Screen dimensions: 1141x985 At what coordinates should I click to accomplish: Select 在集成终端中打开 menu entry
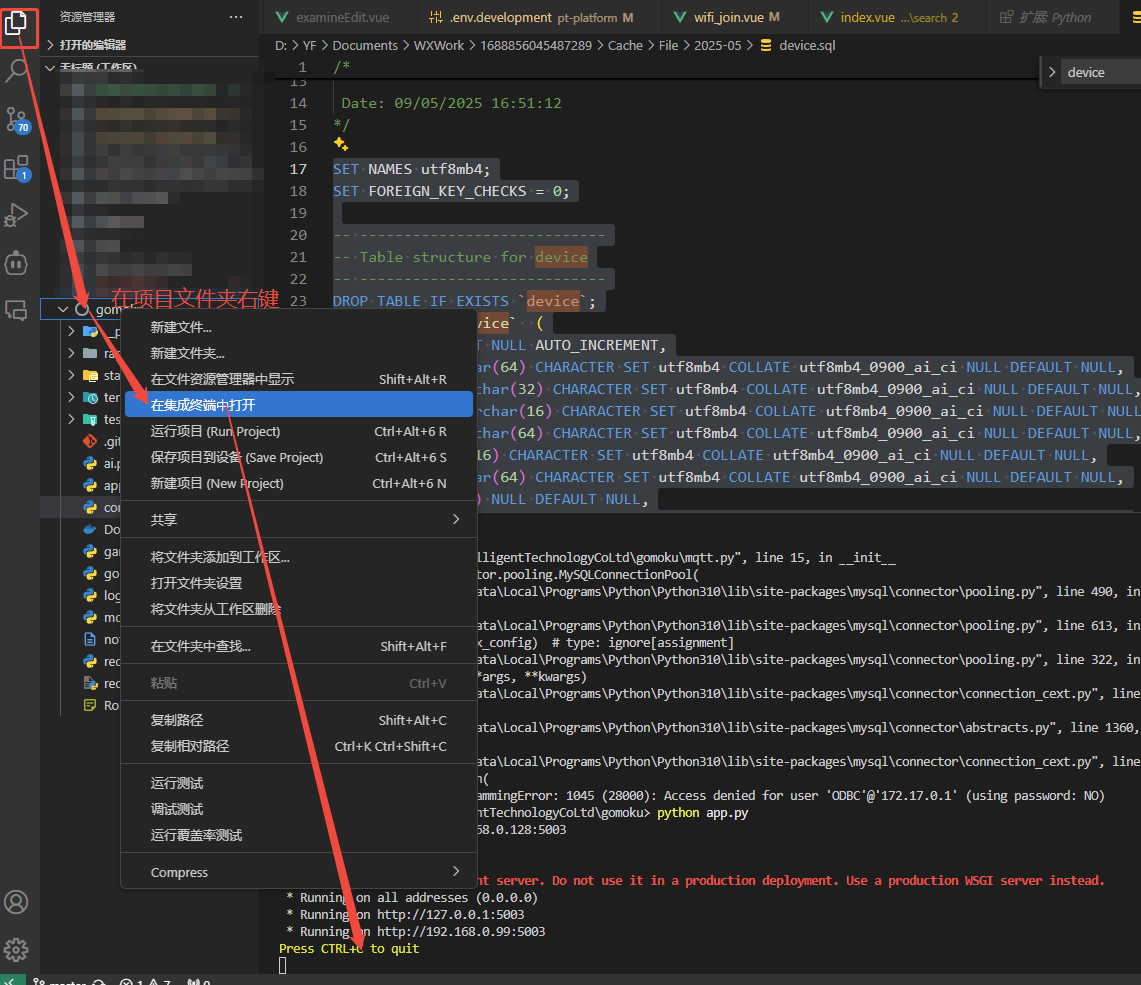298,404
